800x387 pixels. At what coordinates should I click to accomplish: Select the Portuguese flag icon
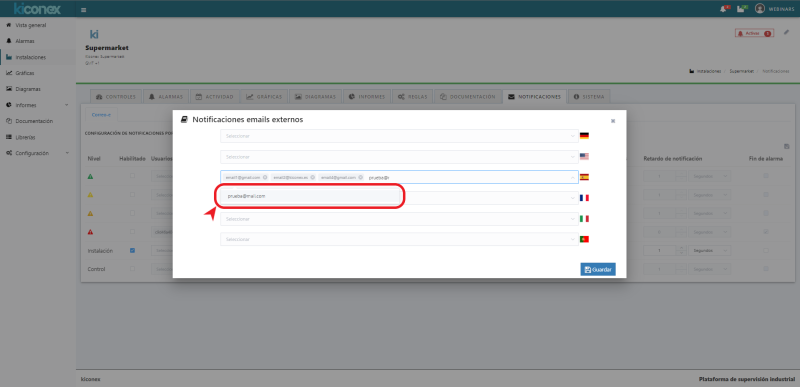tap(584, 239)
